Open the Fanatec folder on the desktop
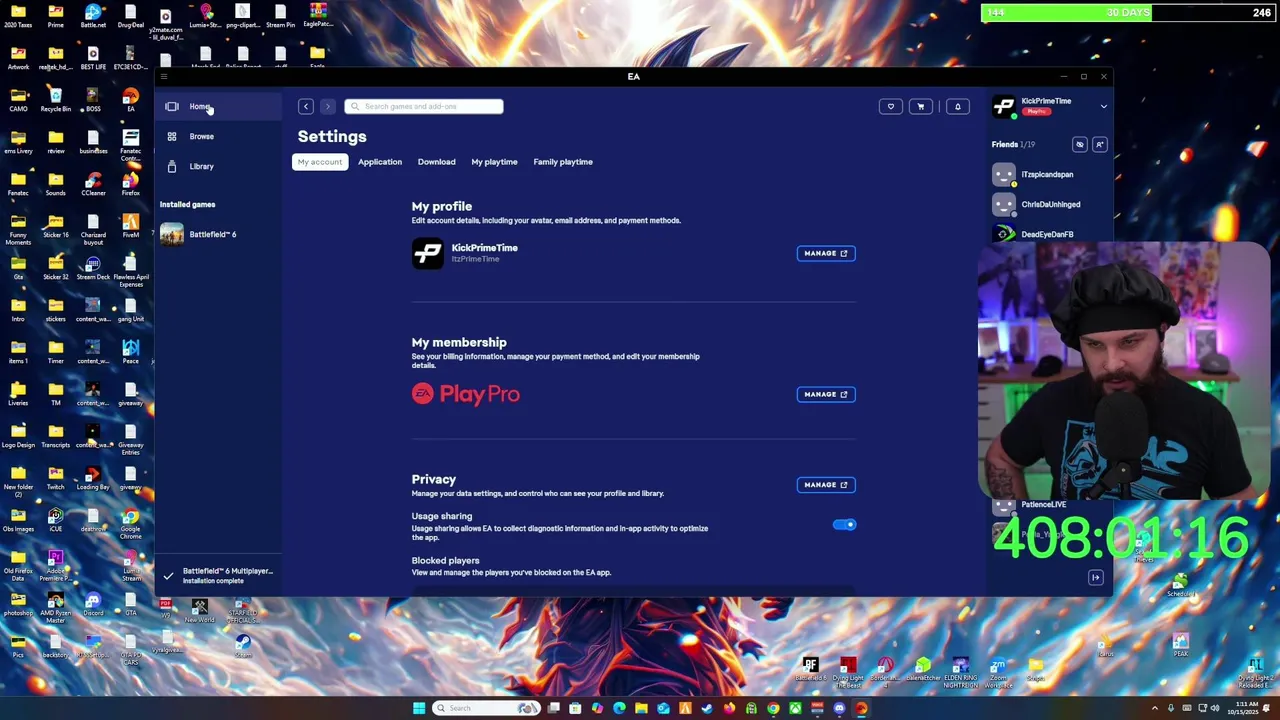Screen dimensions: 1280x720 pos(18,185)
